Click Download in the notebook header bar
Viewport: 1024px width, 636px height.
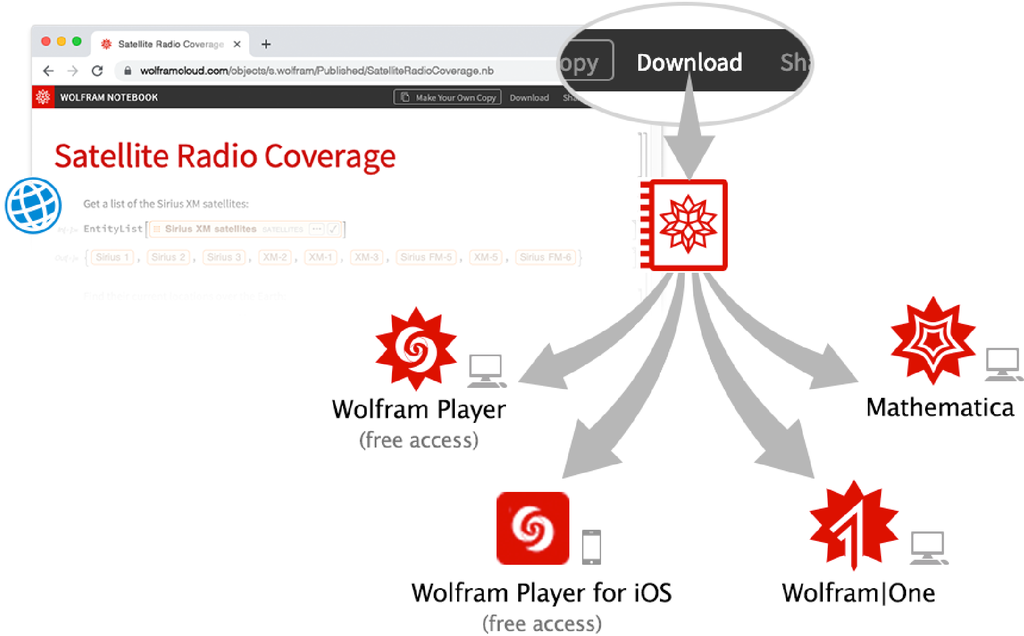tap(529, 97)
